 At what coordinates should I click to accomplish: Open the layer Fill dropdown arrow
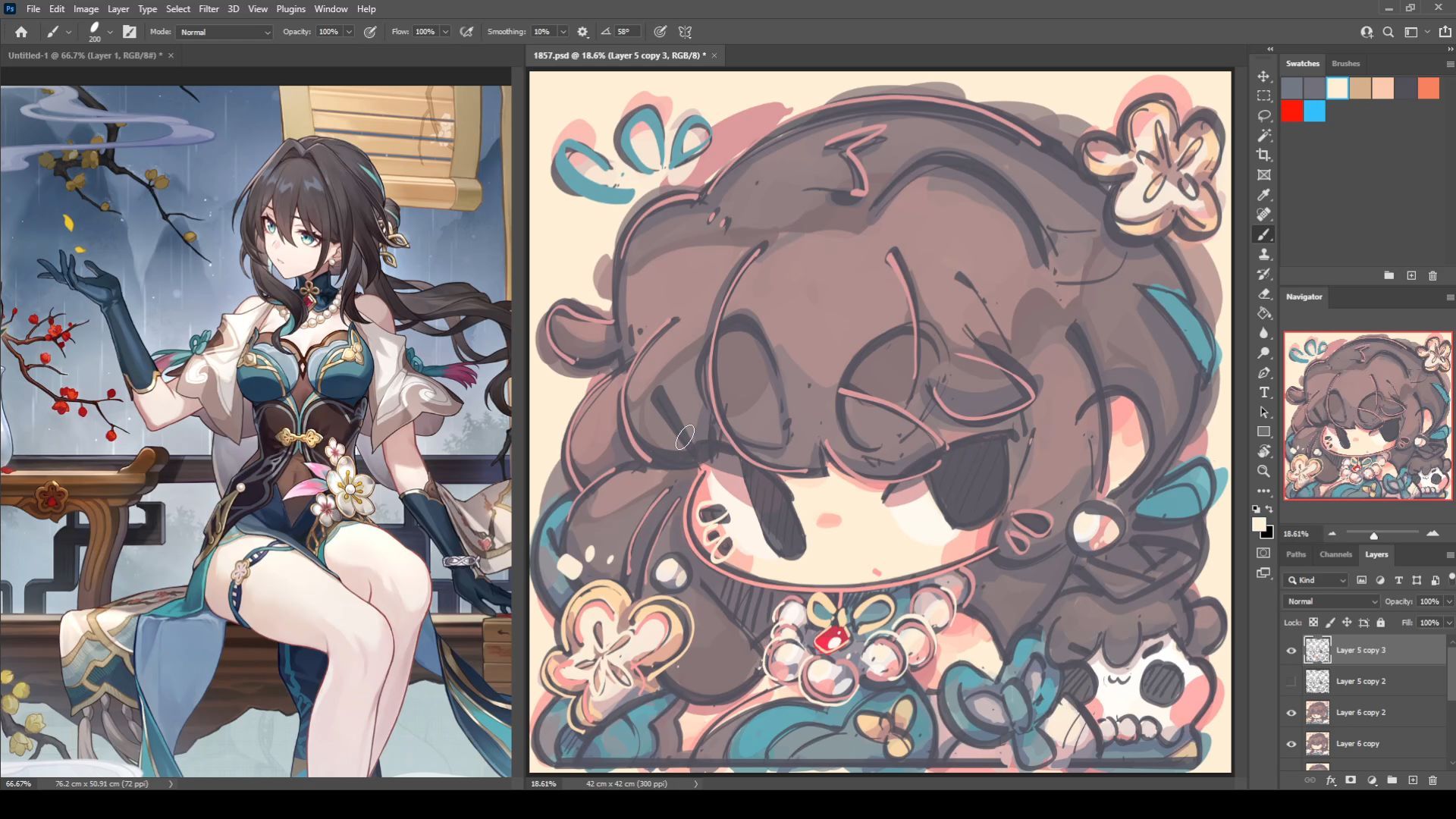[x=1449, y=623]
